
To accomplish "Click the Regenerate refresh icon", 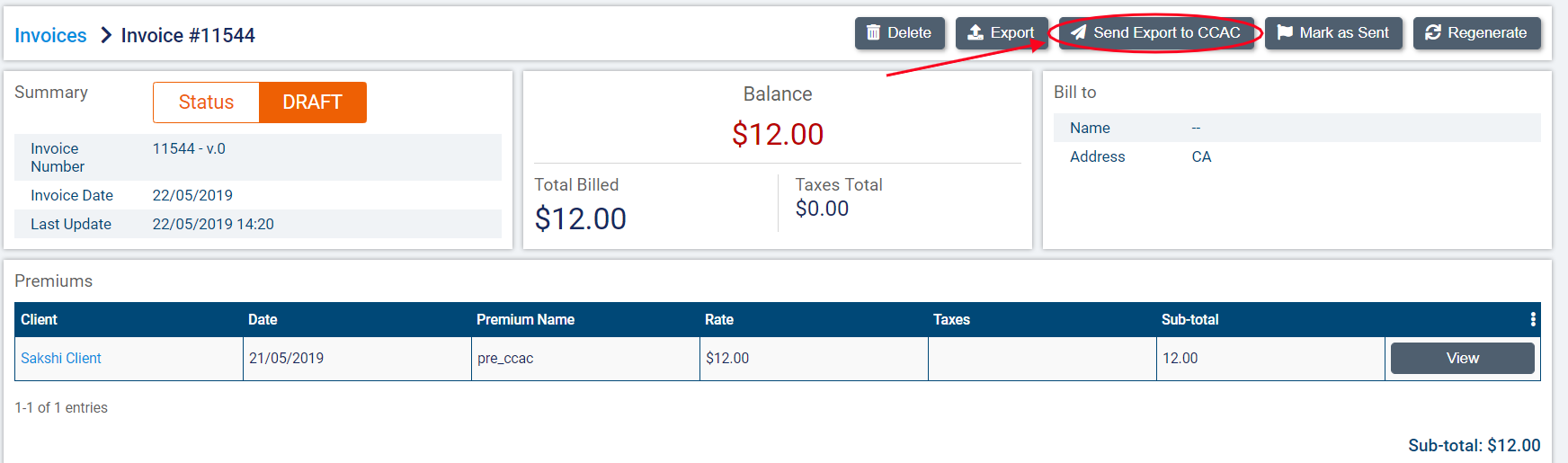I will [1433, 33].
